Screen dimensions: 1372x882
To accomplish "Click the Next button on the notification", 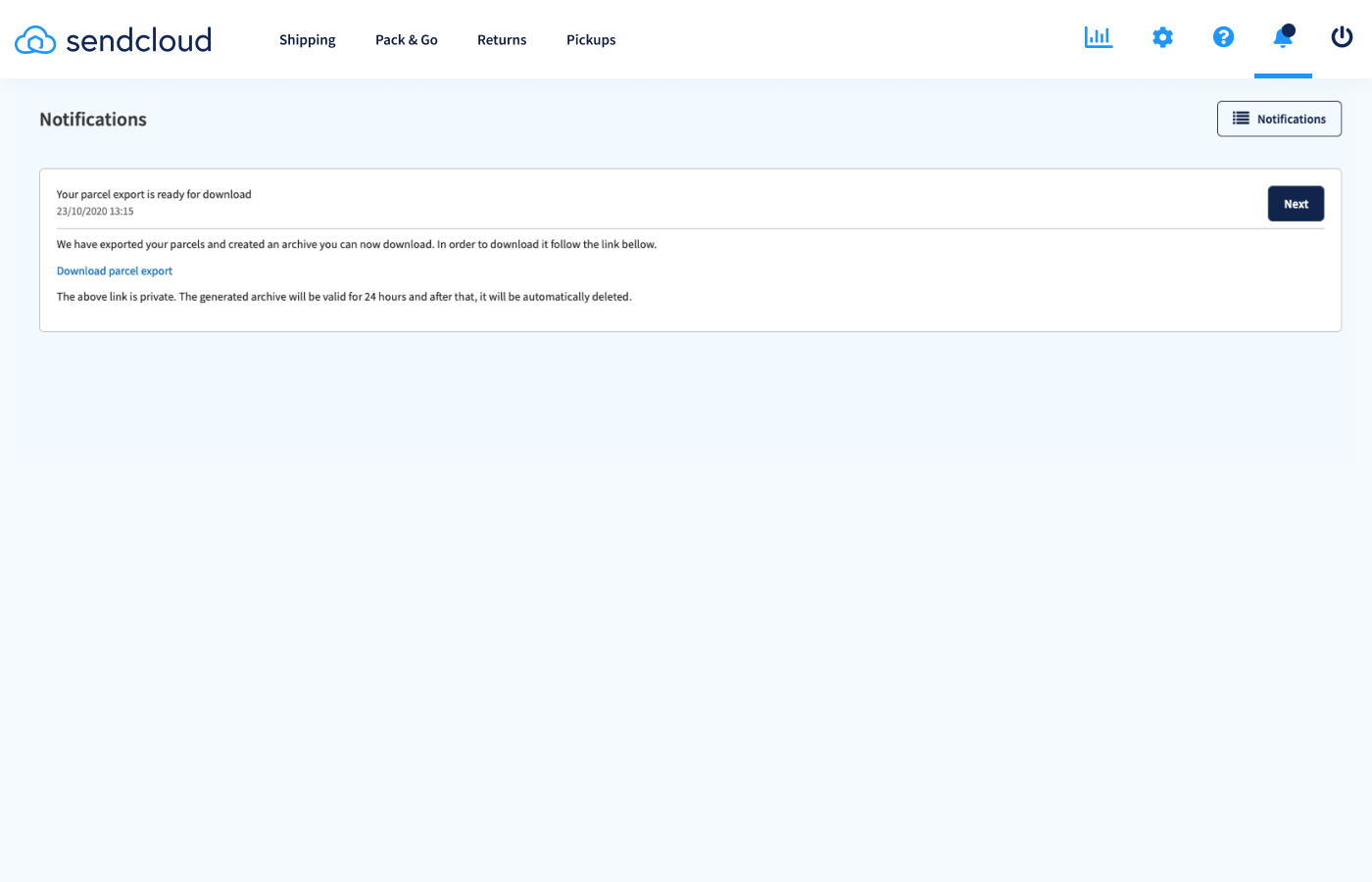I will (x=1296, y=203).
